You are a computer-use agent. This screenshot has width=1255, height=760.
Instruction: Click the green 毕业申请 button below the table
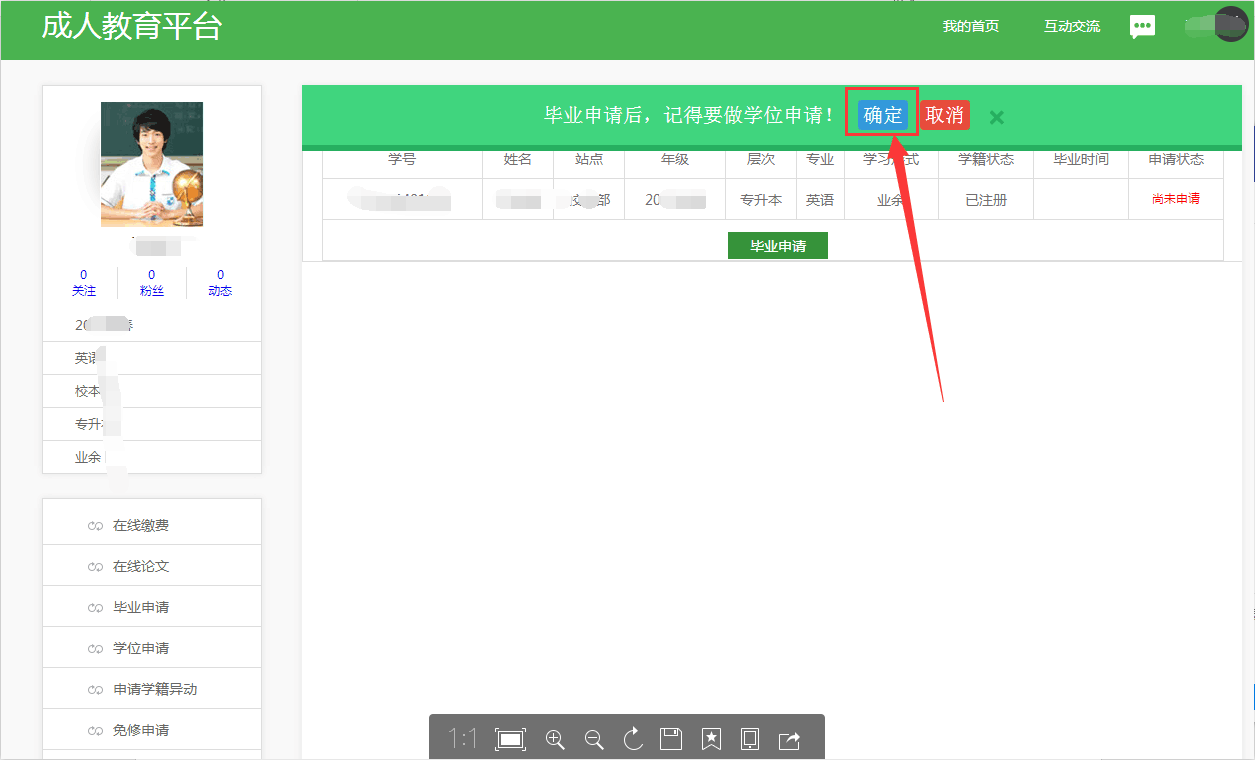click(778, 246)
